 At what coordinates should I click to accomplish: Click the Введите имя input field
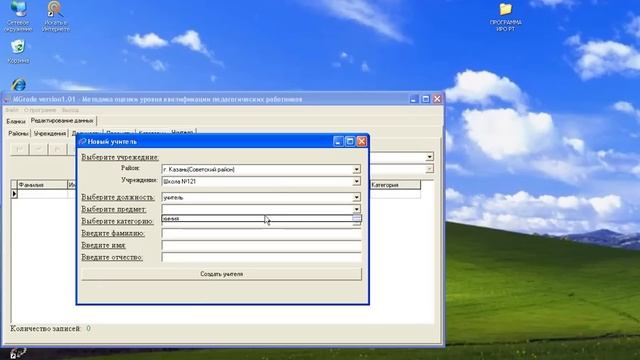tap(262, 245)
